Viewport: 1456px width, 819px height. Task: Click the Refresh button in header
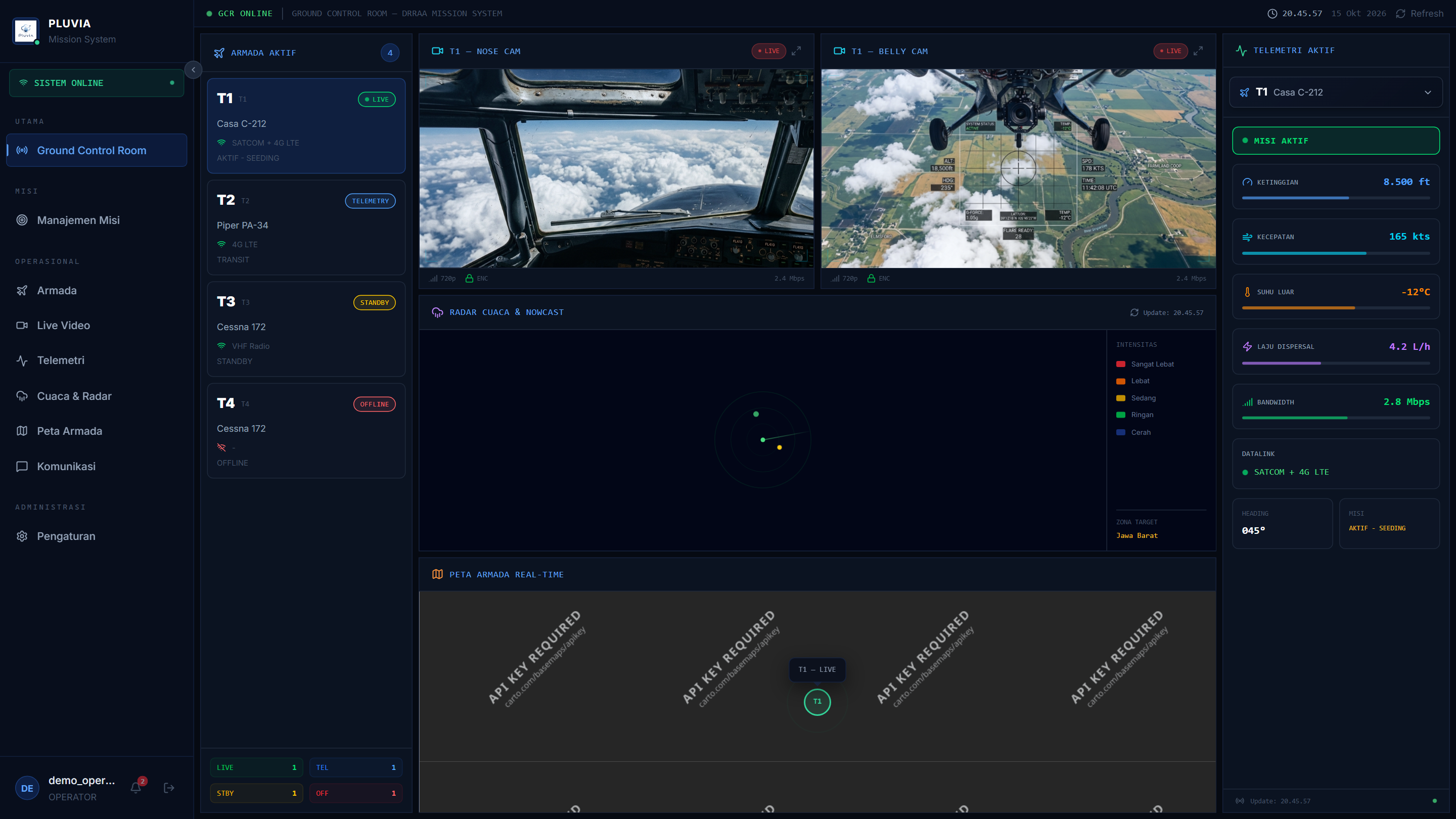point(1419,13)
